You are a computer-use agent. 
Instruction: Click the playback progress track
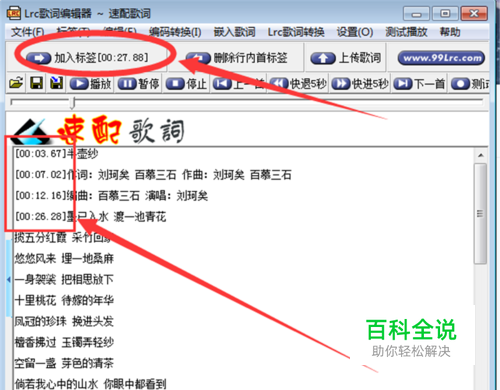[x=247, y=102]
